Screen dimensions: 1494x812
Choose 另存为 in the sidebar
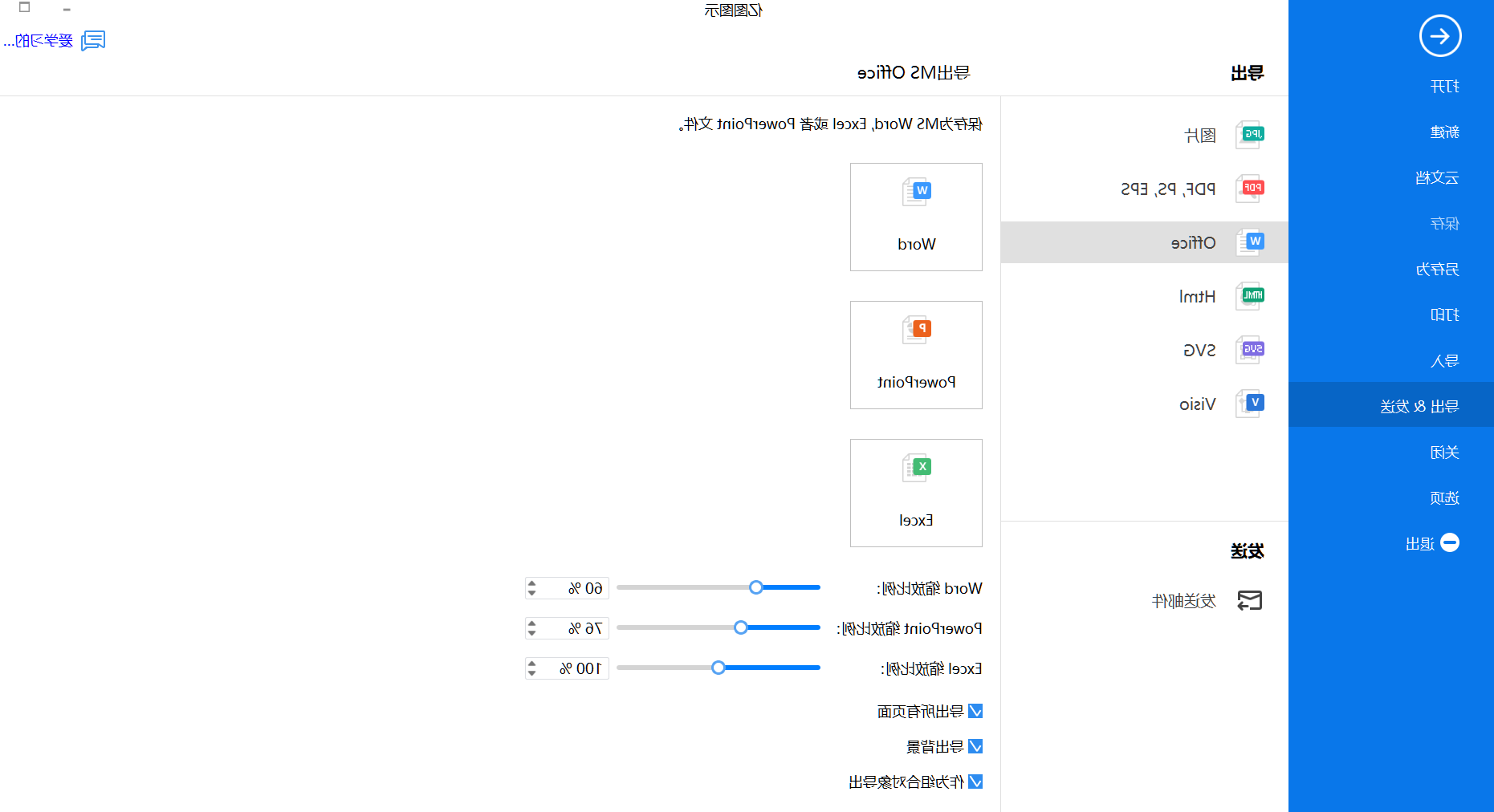(x=1437, y=270)
